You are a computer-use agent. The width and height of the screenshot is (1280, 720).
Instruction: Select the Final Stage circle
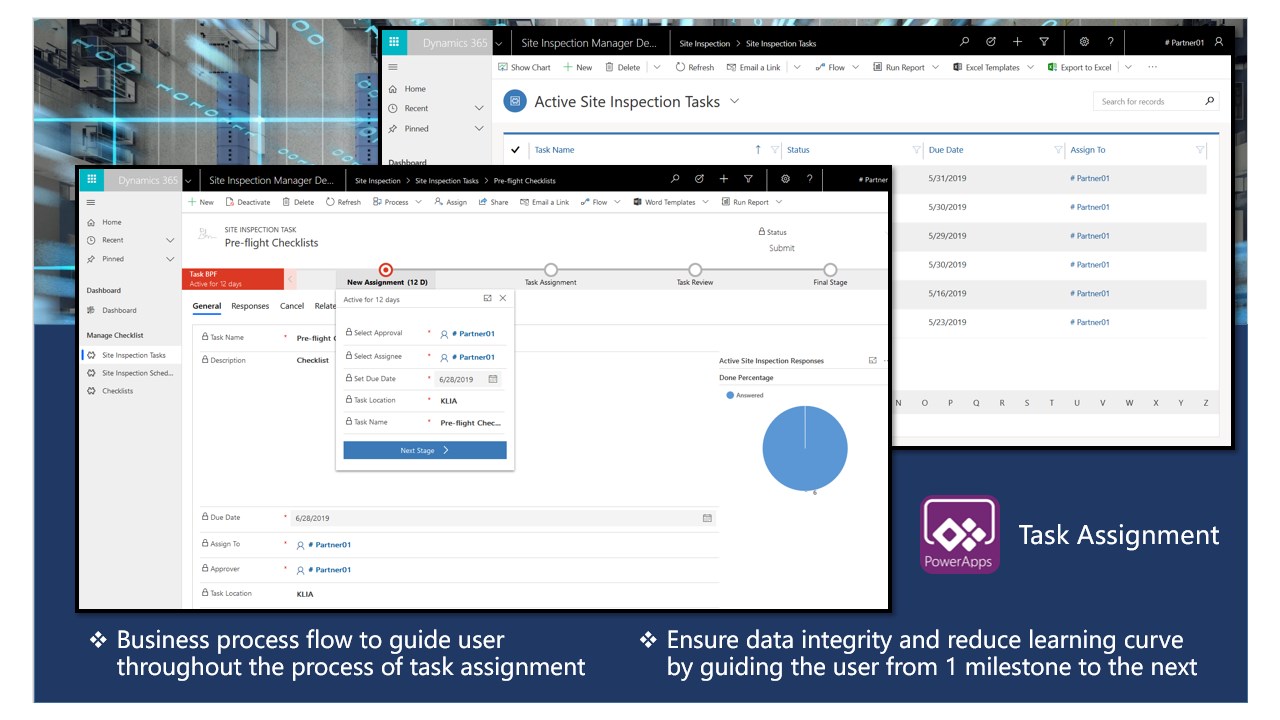(830, 270)
